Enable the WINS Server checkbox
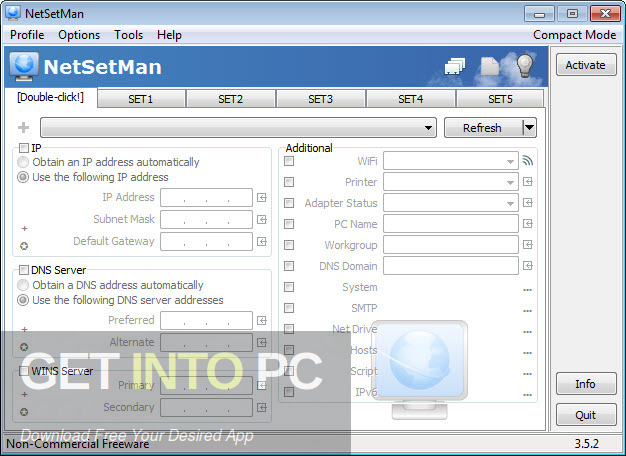The width and height of the screenshot is (626, 456). pyautogui.click(x=24, y=371)
